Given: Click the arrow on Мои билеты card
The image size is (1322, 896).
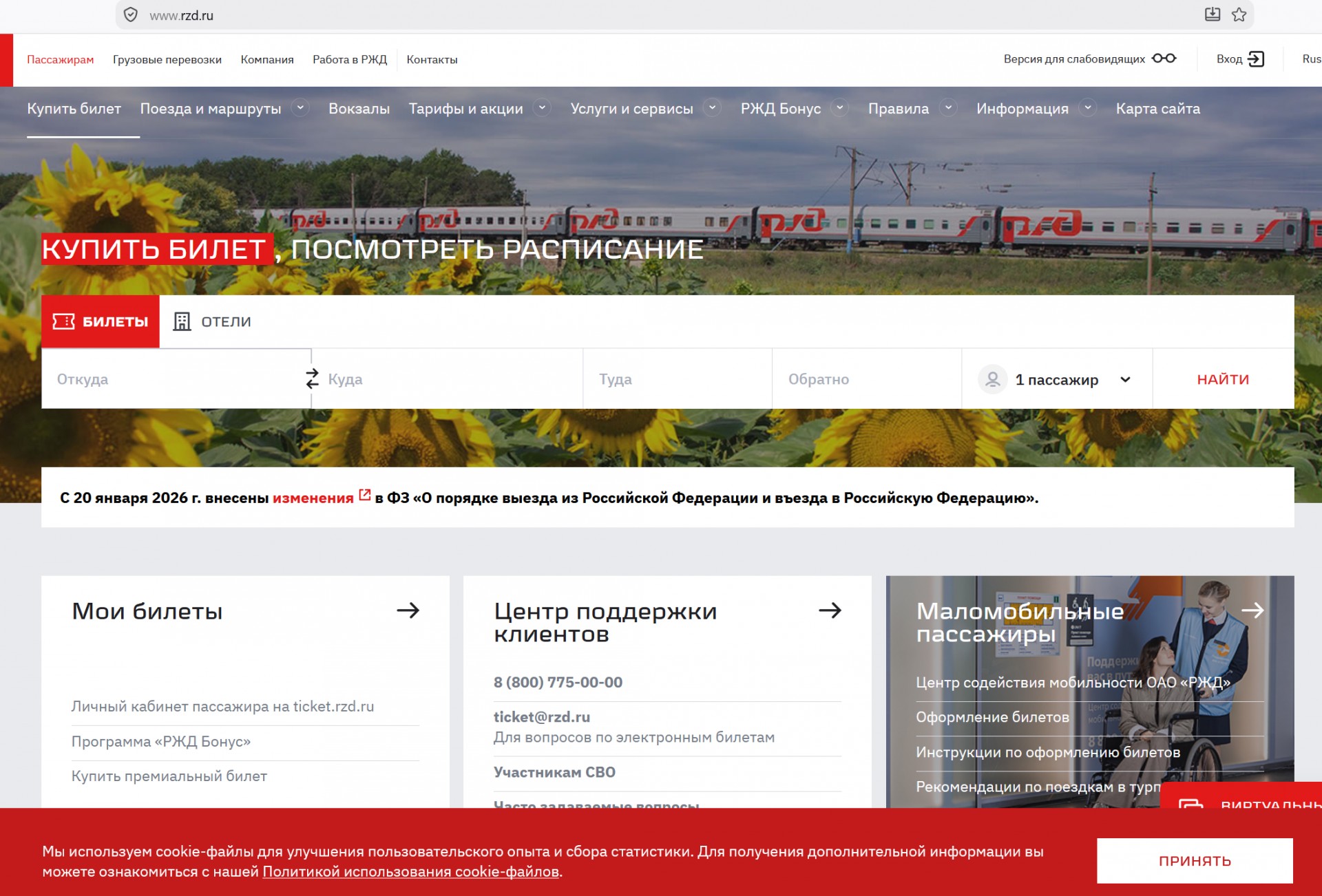Looking at the screenshot, I should click(408, 610).
